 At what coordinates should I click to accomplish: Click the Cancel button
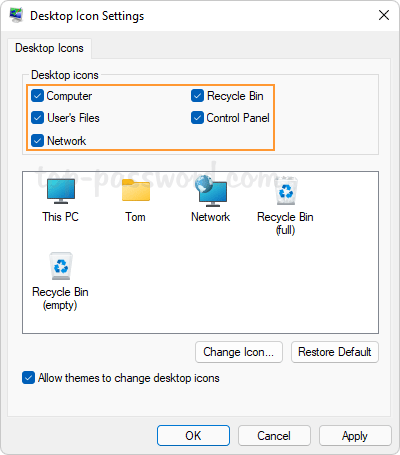click(x=274, y=436)
